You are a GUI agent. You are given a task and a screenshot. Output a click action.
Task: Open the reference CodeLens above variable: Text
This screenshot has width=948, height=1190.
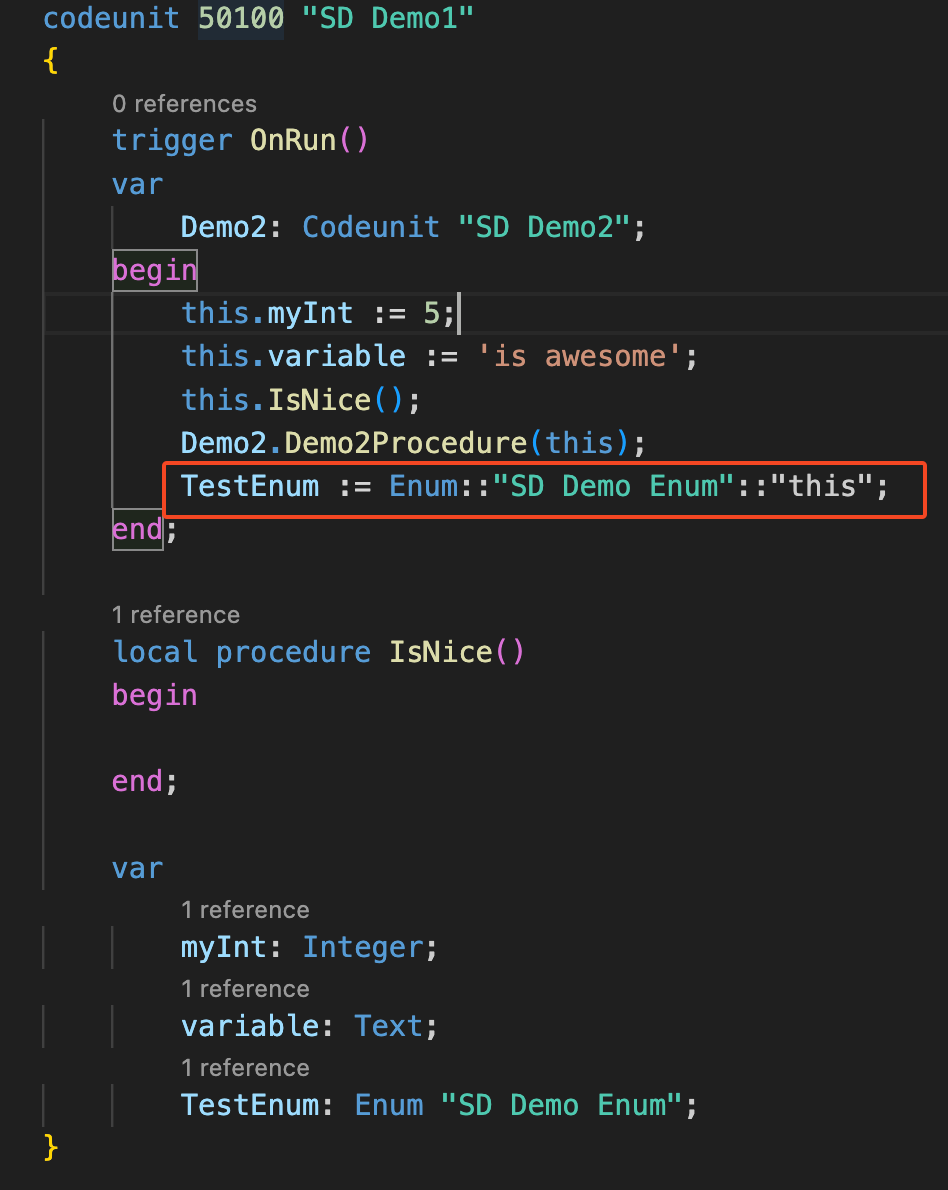tap(245, 989)
